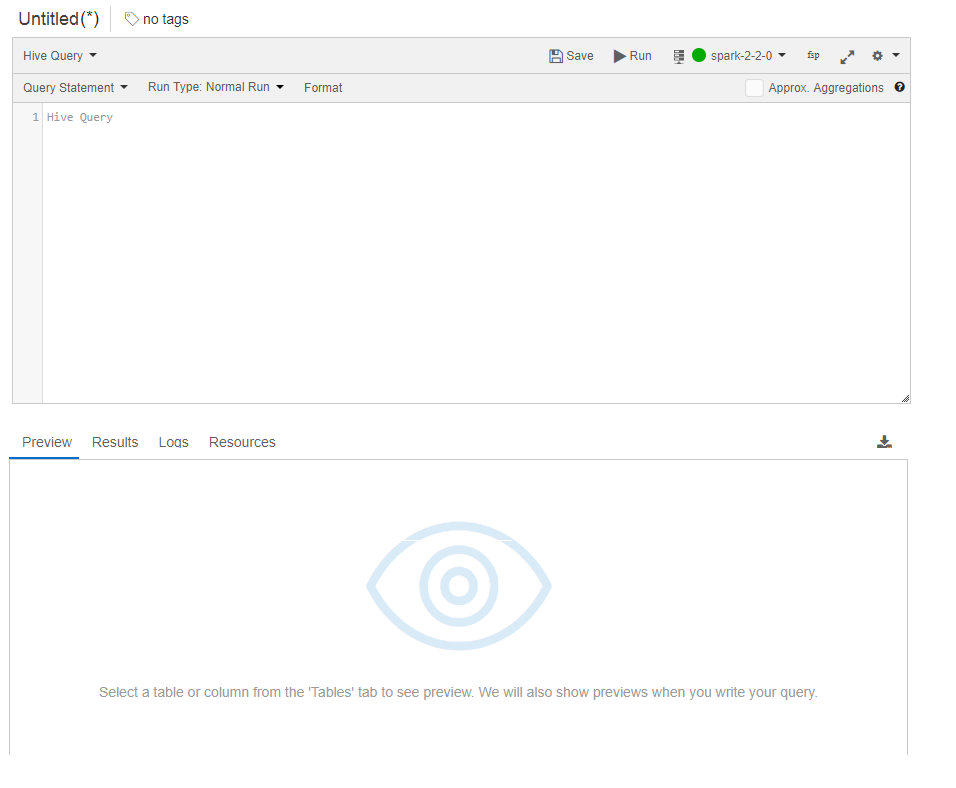Screen dimensions: 956x788
Task: Download results with download icon
Action: 884,442
